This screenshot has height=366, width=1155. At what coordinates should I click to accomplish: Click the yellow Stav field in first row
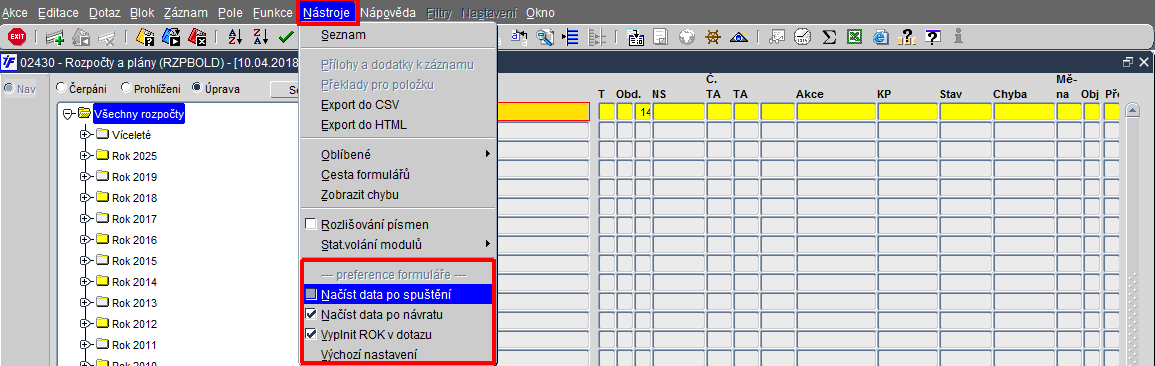pyautogui.click(x=965, y=112)
